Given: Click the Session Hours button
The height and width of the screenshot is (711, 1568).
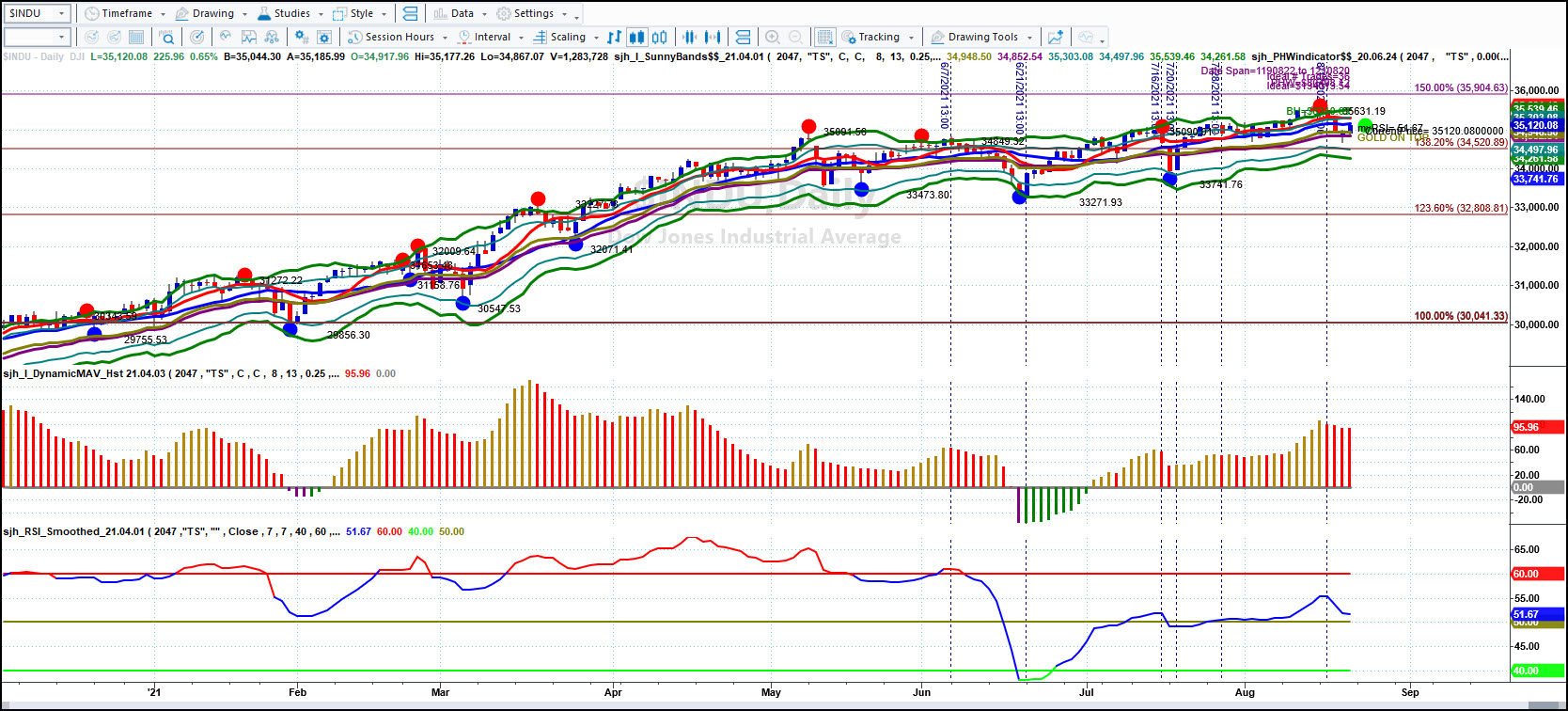Looking at the screenshot, I should point(391,37).
